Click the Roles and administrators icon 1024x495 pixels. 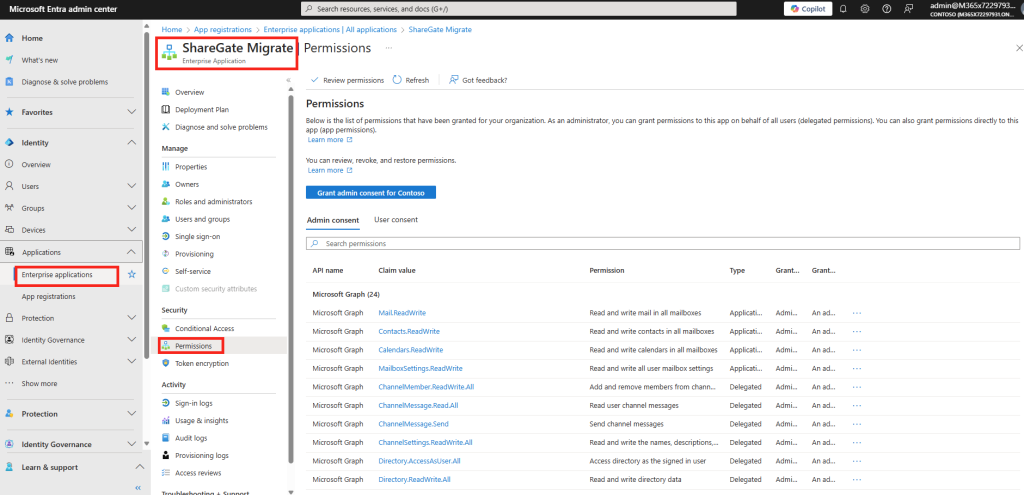166,202
